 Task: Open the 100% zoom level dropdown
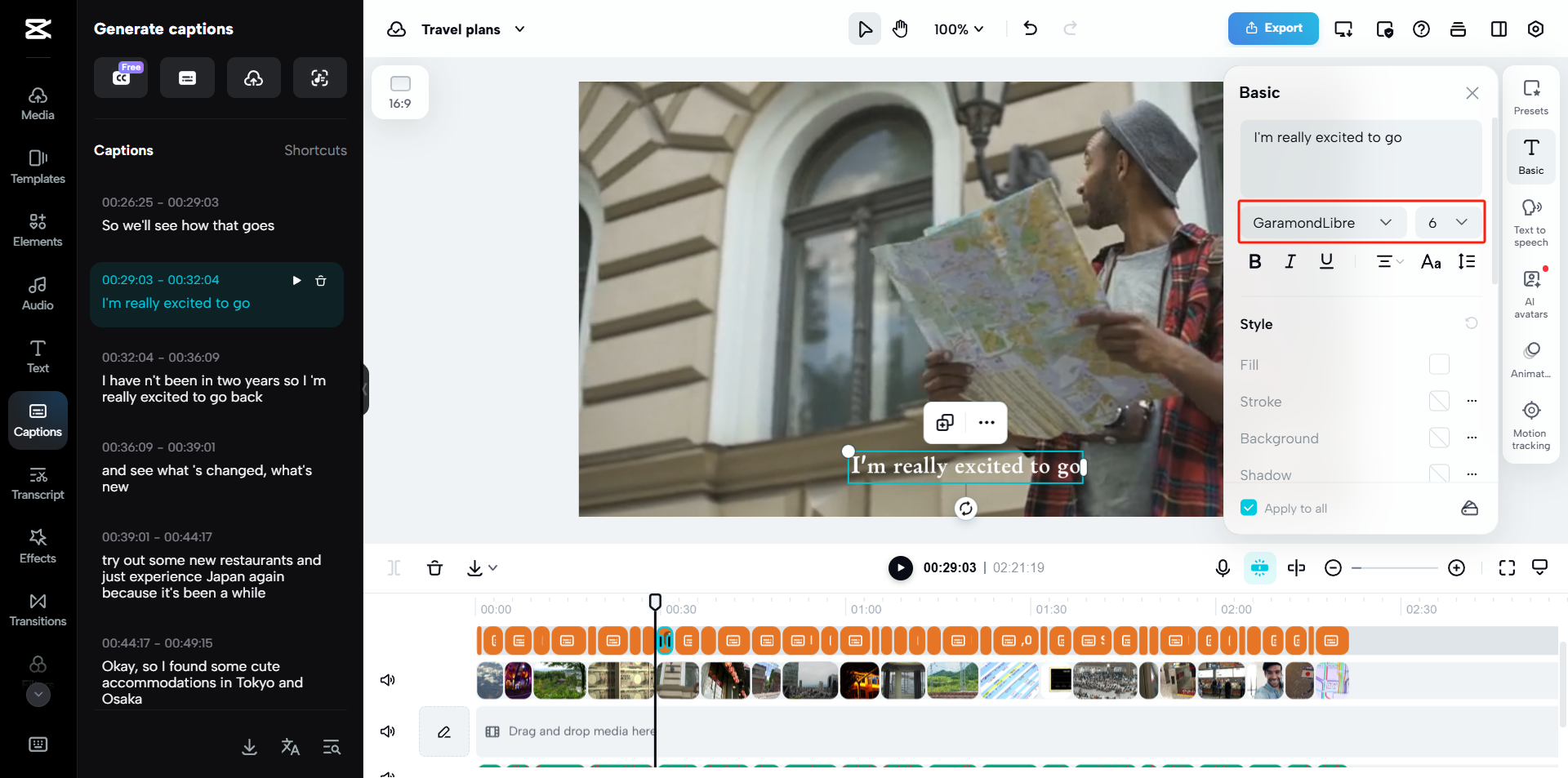(x=959, y=29)
